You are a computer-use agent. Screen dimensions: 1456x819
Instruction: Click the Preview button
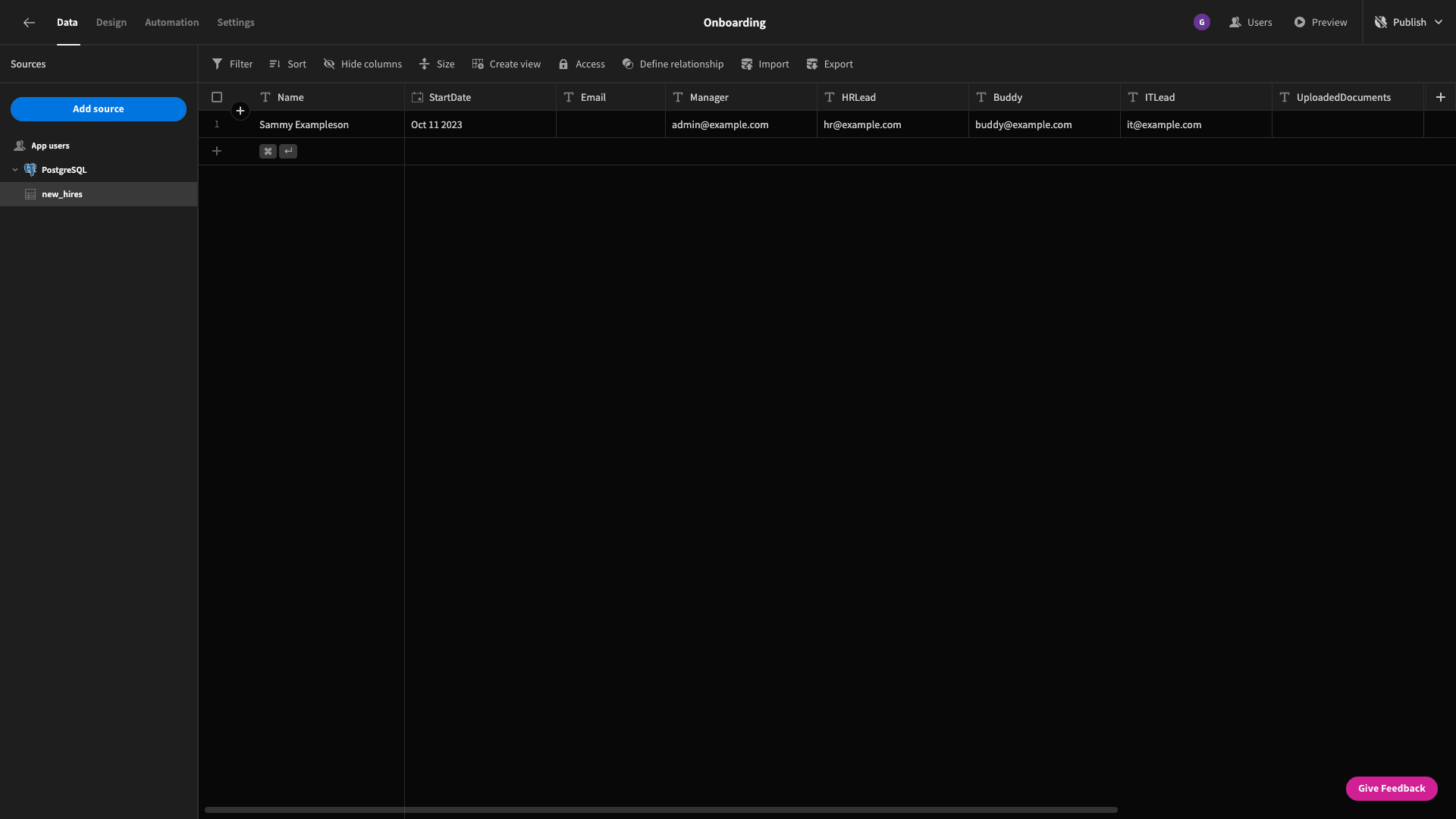tap(1321, 23)
